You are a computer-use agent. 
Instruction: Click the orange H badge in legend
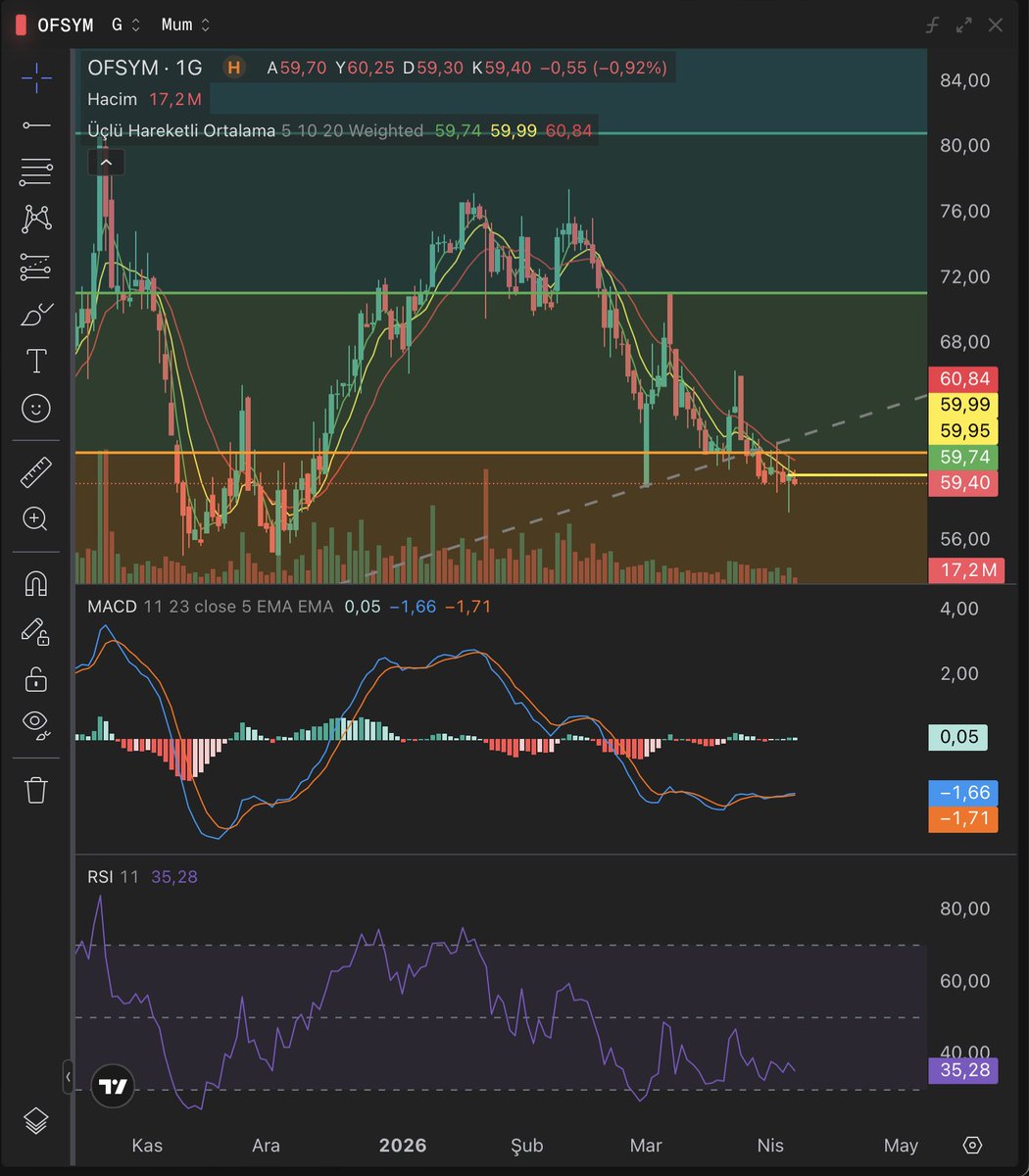tap(233, 68)
